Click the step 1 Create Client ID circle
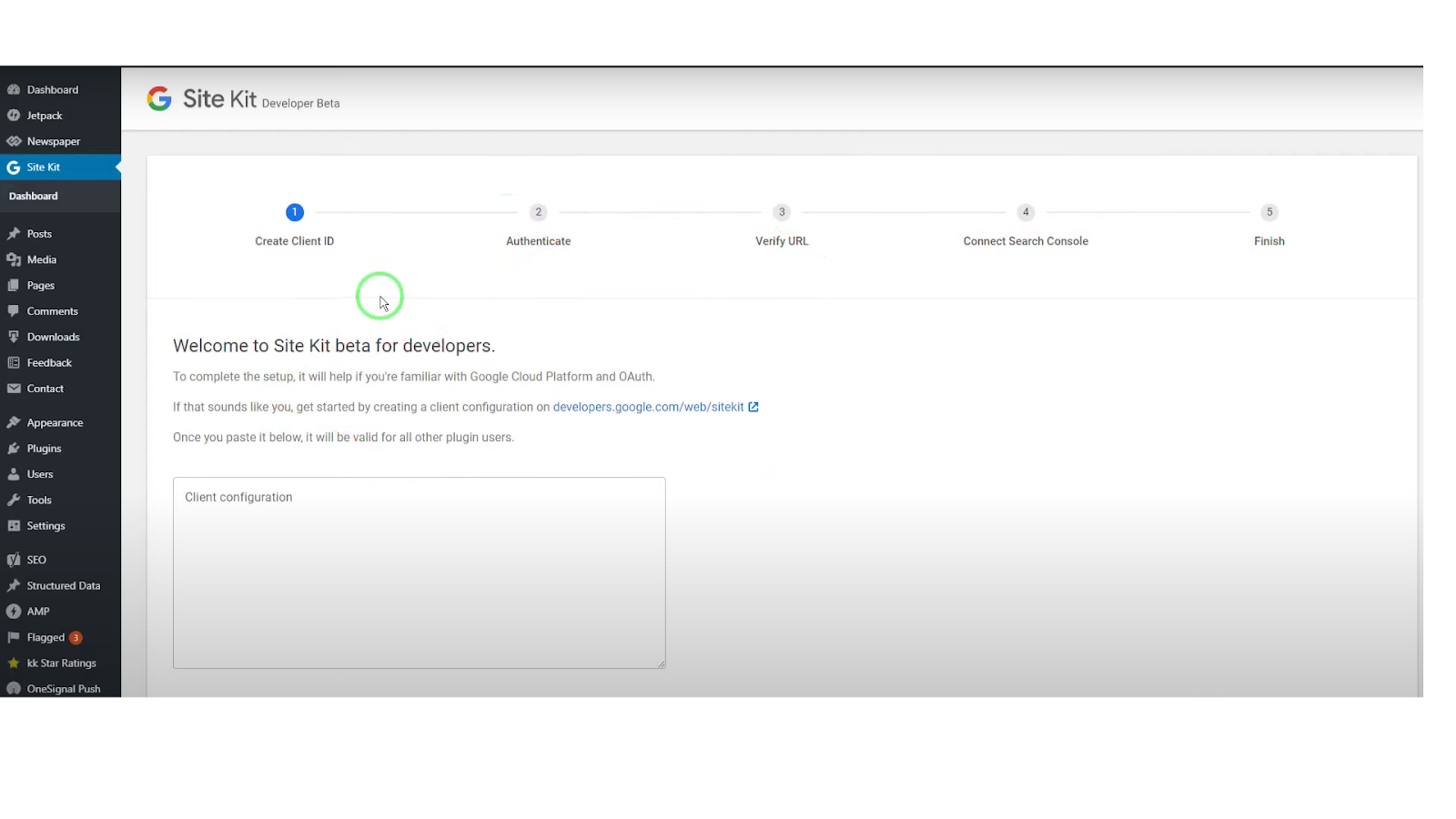This screenshot has height=819, width=1456. 295,212
